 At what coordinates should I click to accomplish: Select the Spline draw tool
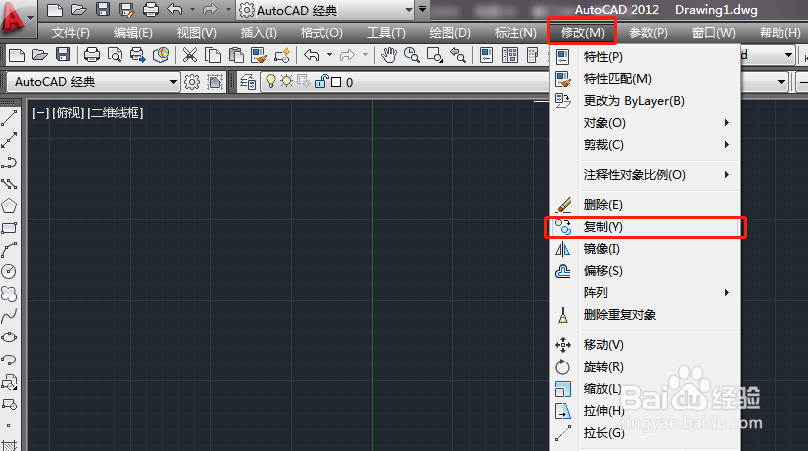click(x=9, y=315)
